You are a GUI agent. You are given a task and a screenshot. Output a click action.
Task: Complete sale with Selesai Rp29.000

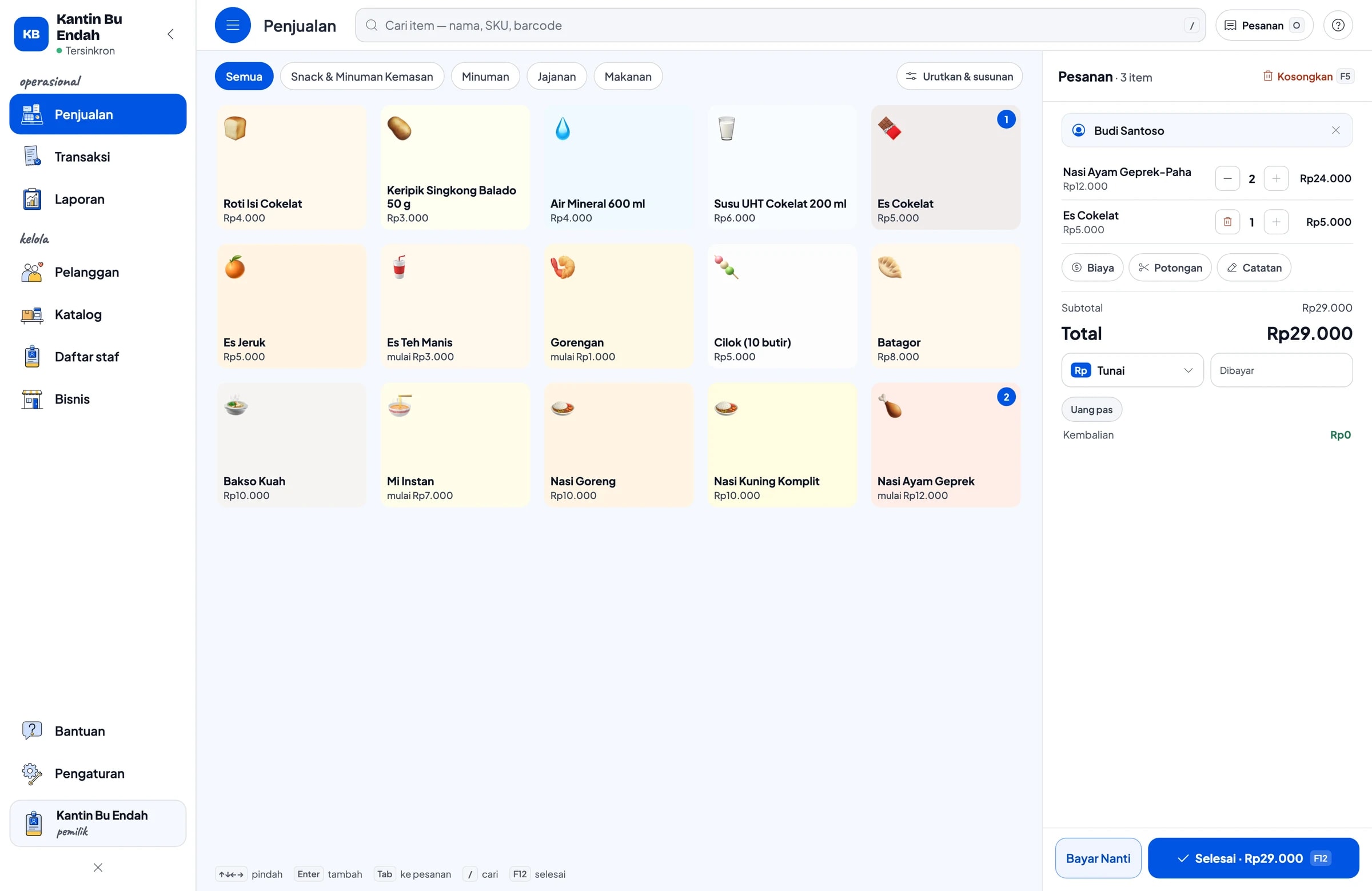click(x=1253, y=859)
